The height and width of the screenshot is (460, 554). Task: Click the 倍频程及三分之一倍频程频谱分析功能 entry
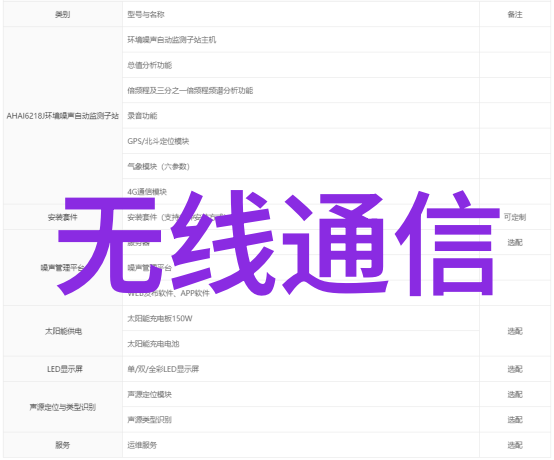pyautogui.click(x=190, y=91)
